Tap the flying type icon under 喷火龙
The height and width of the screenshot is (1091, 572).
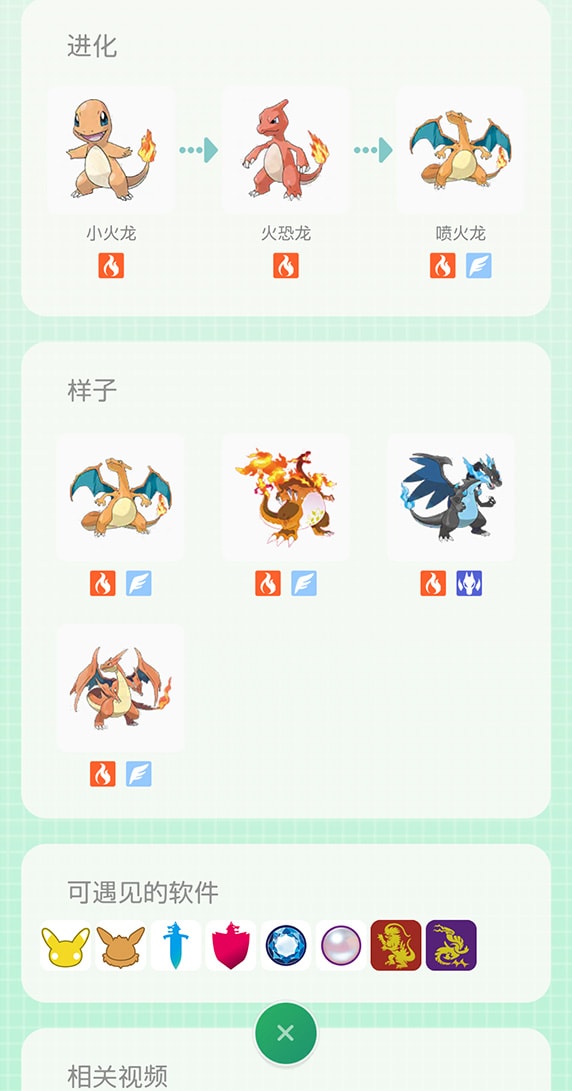point(479,265)
